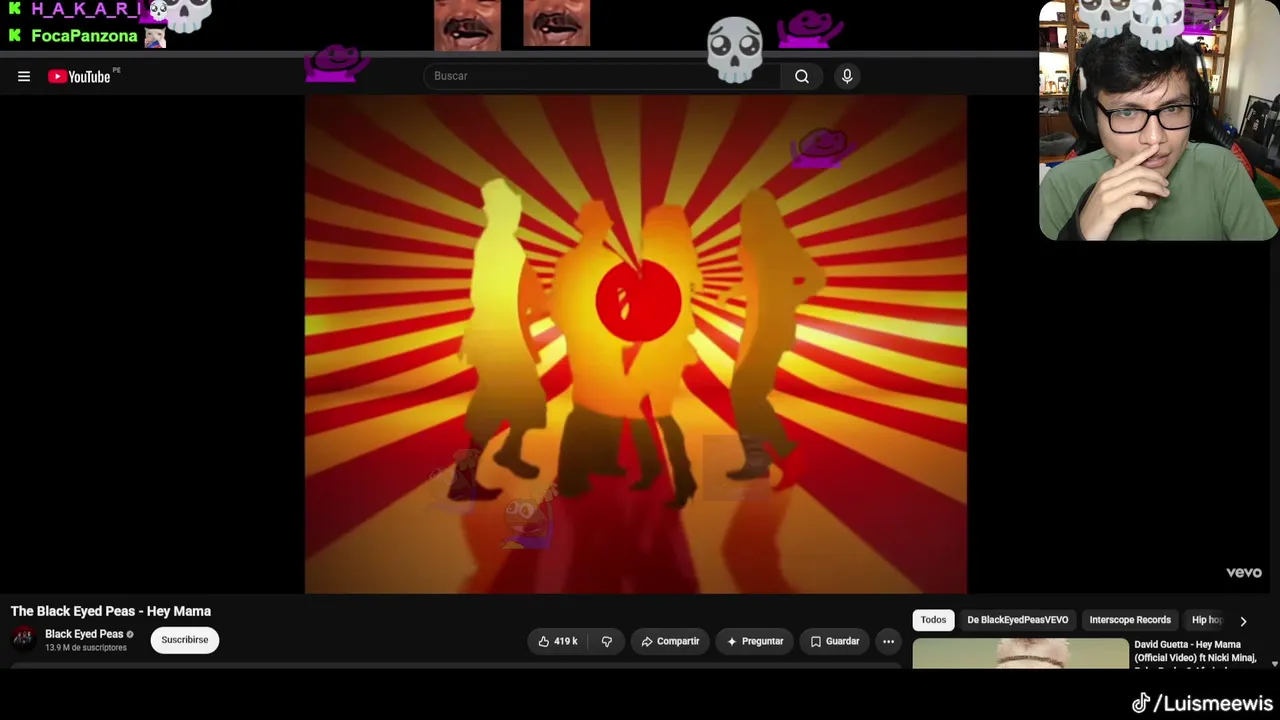Image resolution: width=1280 pixels, height=720 pixels.
Task: Like the video with 419 k likes
Action: tap(558, 641)
